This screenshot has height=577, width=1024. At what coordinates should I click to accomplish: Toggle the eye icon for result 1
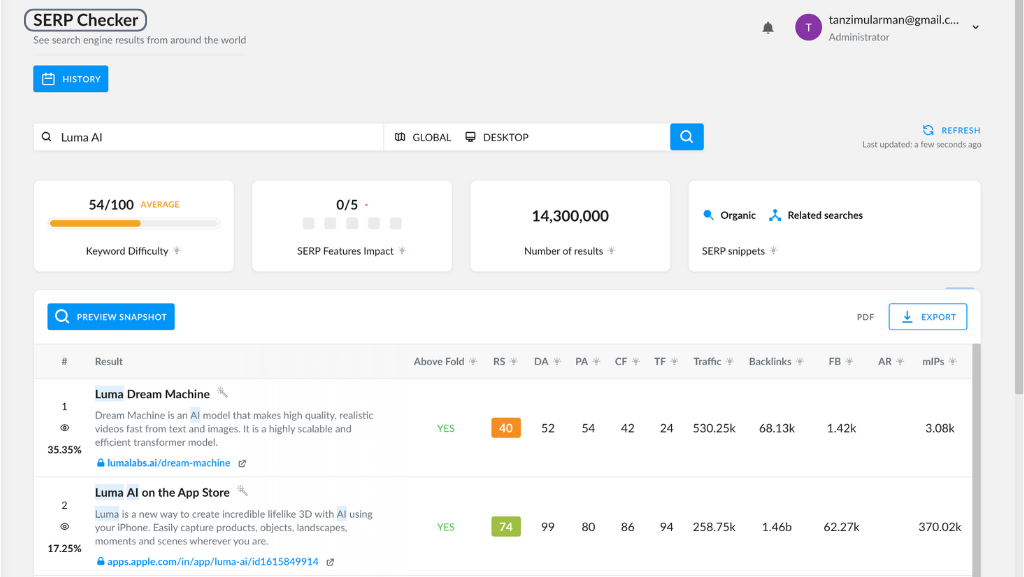64,428
